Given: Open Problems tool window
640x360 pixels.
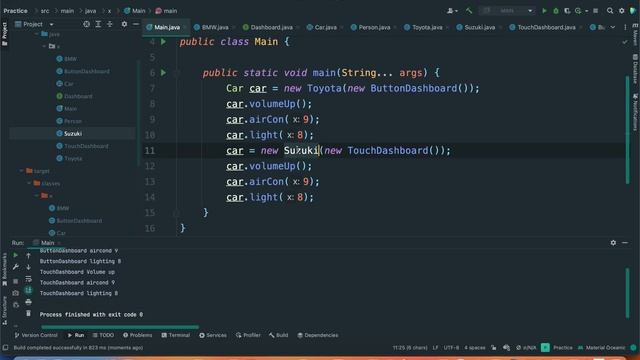Looking at the screenshot, I should coord(137,335).
